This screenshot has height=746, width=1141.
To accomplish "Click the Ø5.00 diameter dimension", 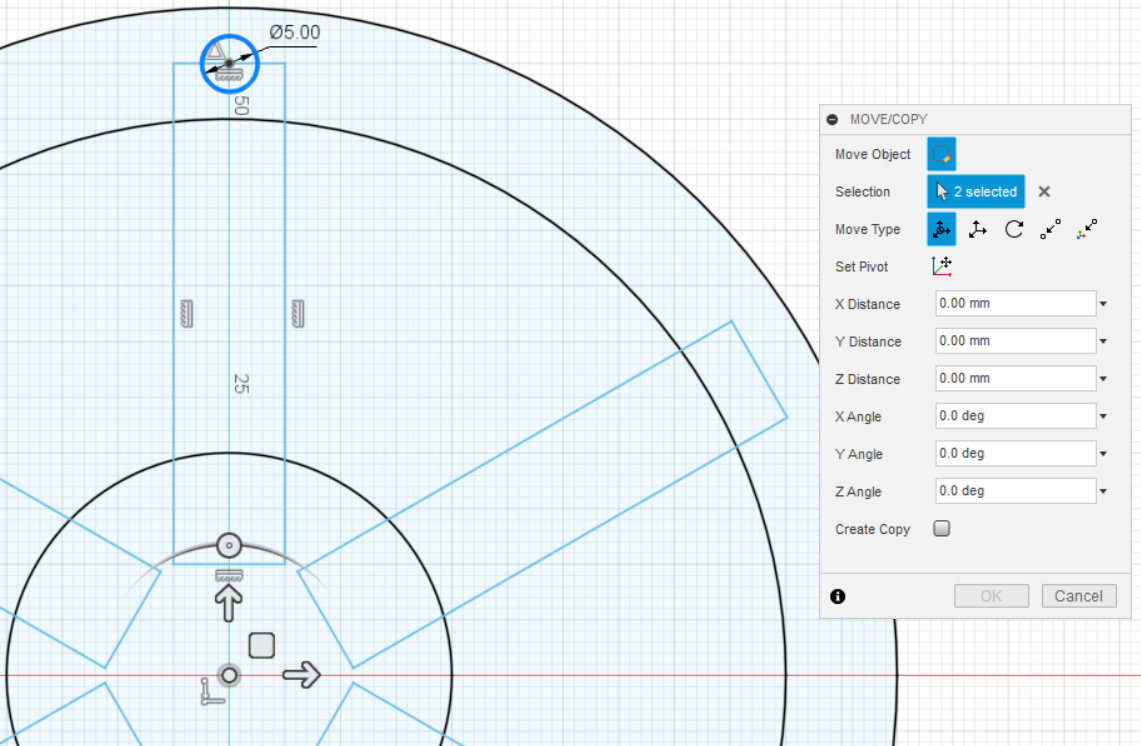I will [x=294, y=33].
